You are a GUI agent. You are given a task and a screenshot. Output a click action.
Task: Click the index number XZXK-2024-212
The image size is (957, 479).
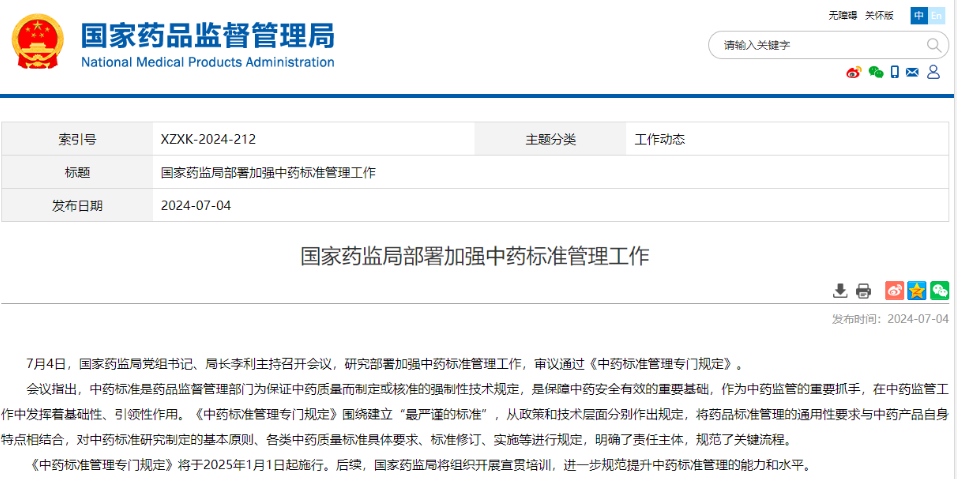tap(215, 139)
